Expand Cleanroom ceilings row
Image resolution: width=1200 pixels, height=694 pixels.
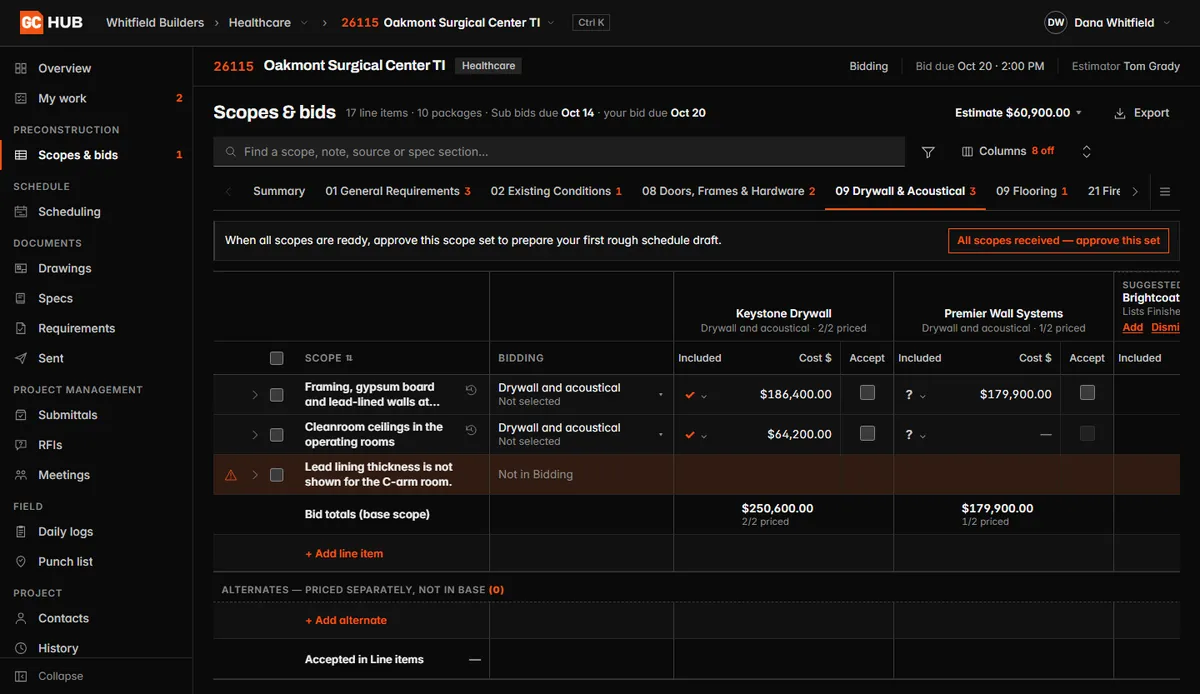coord(255,435)
